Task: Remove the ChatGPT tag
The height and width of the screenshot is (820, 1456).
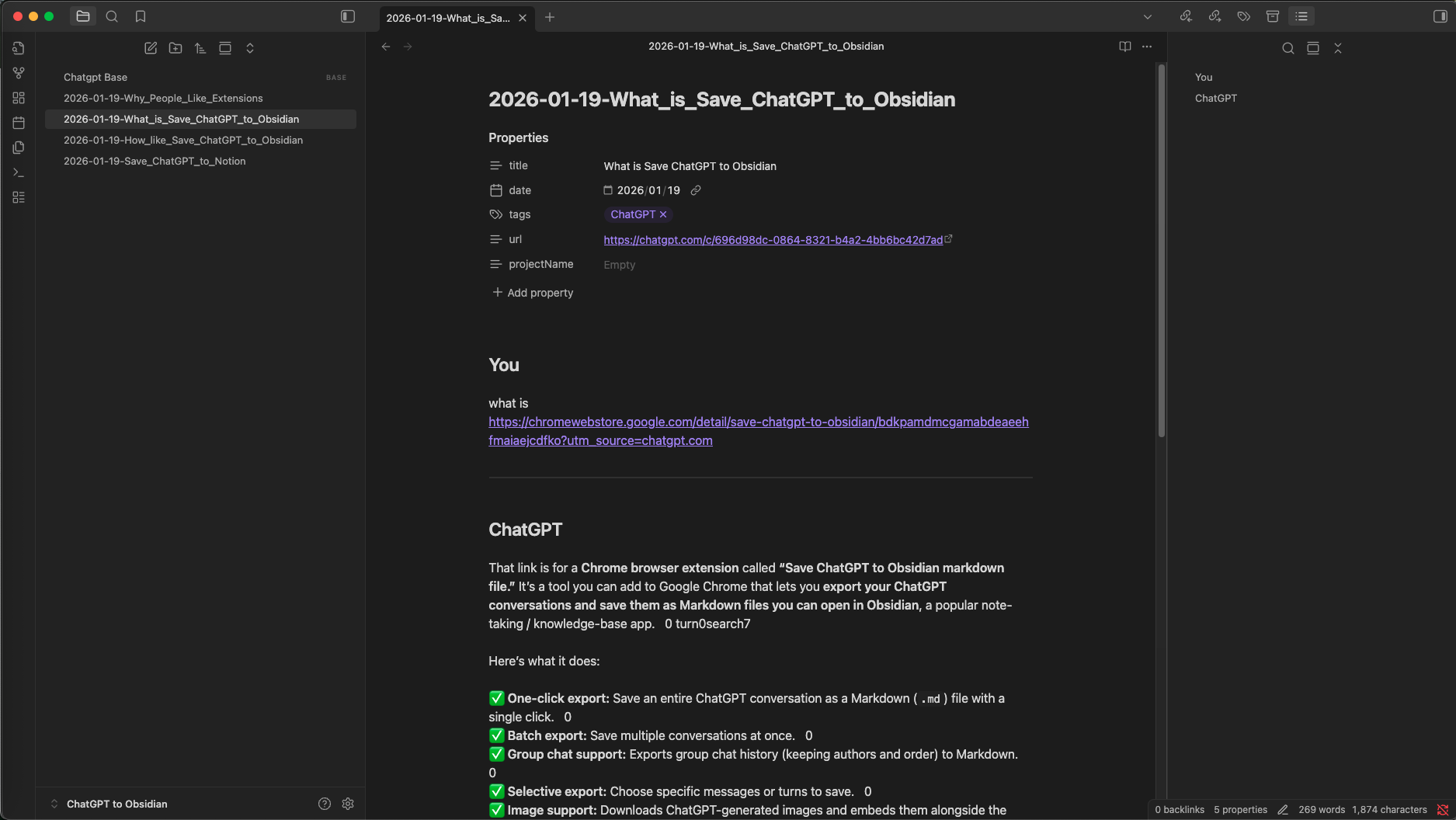Action: point(663,214)
